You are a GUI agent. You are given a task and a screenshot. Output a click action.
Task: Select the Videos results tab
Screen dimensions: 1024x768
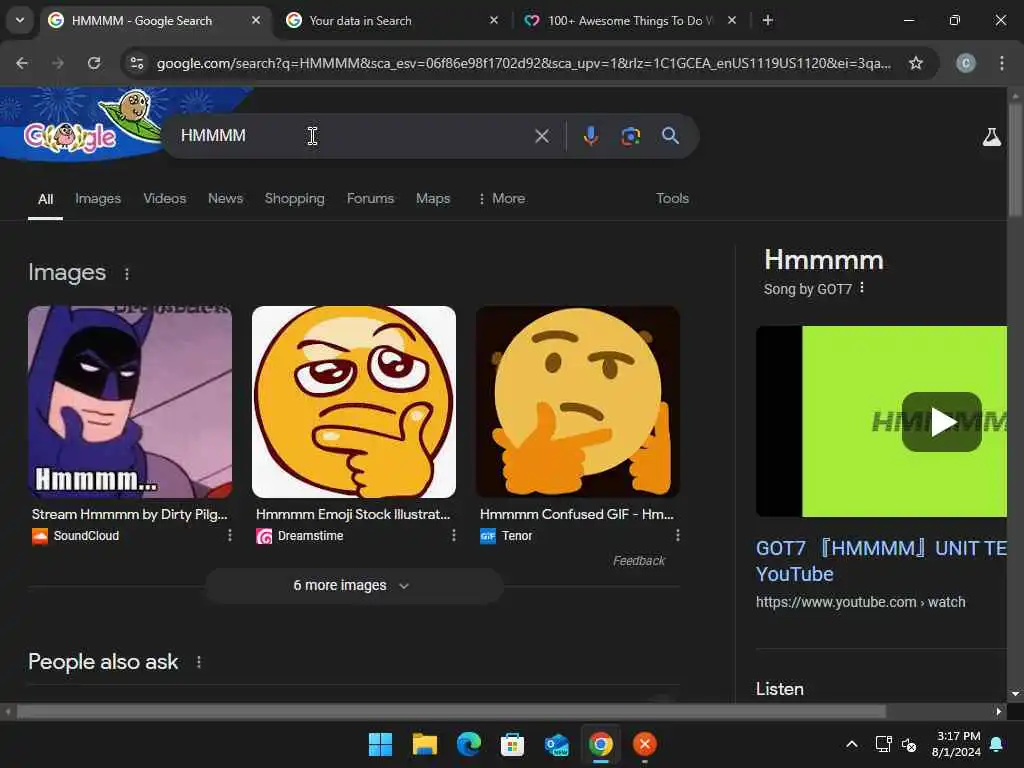click(x=165, y=199)
